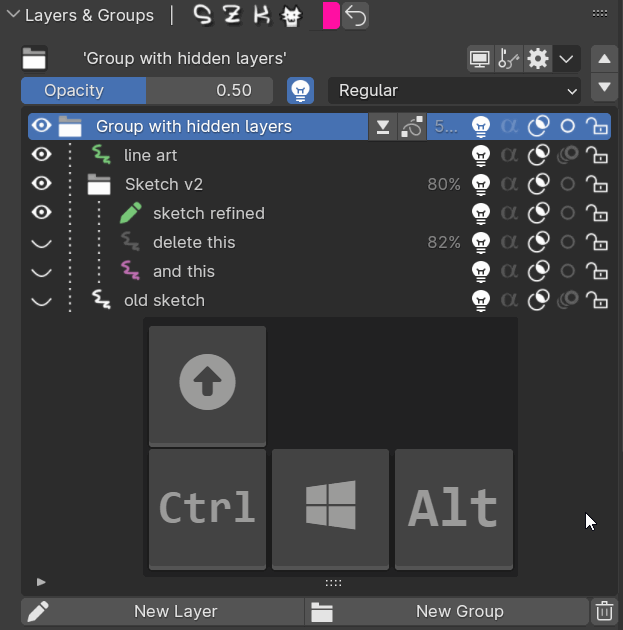Lock the 'delete this' layer
The width and height of the screenshot is (623, 630).
(596, 242)
